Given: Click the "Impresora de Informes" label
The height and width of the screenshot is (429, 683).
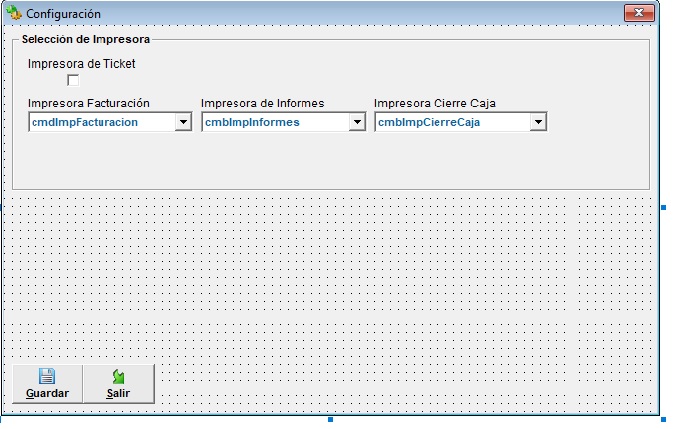Looking at the screenshot, I should [262, 103].
